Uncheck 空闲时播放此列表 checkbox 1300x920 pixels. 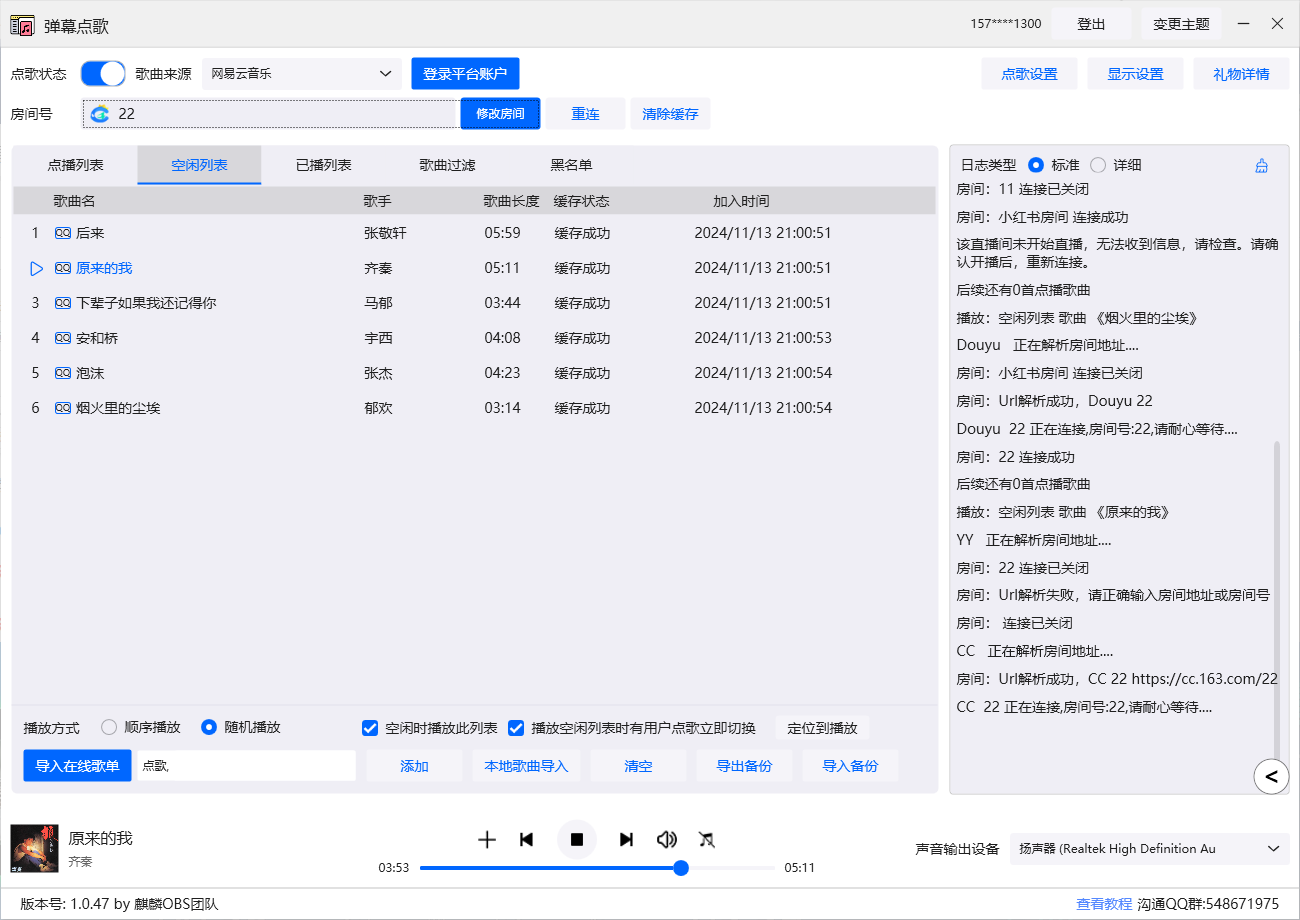[x=370, y=727]
